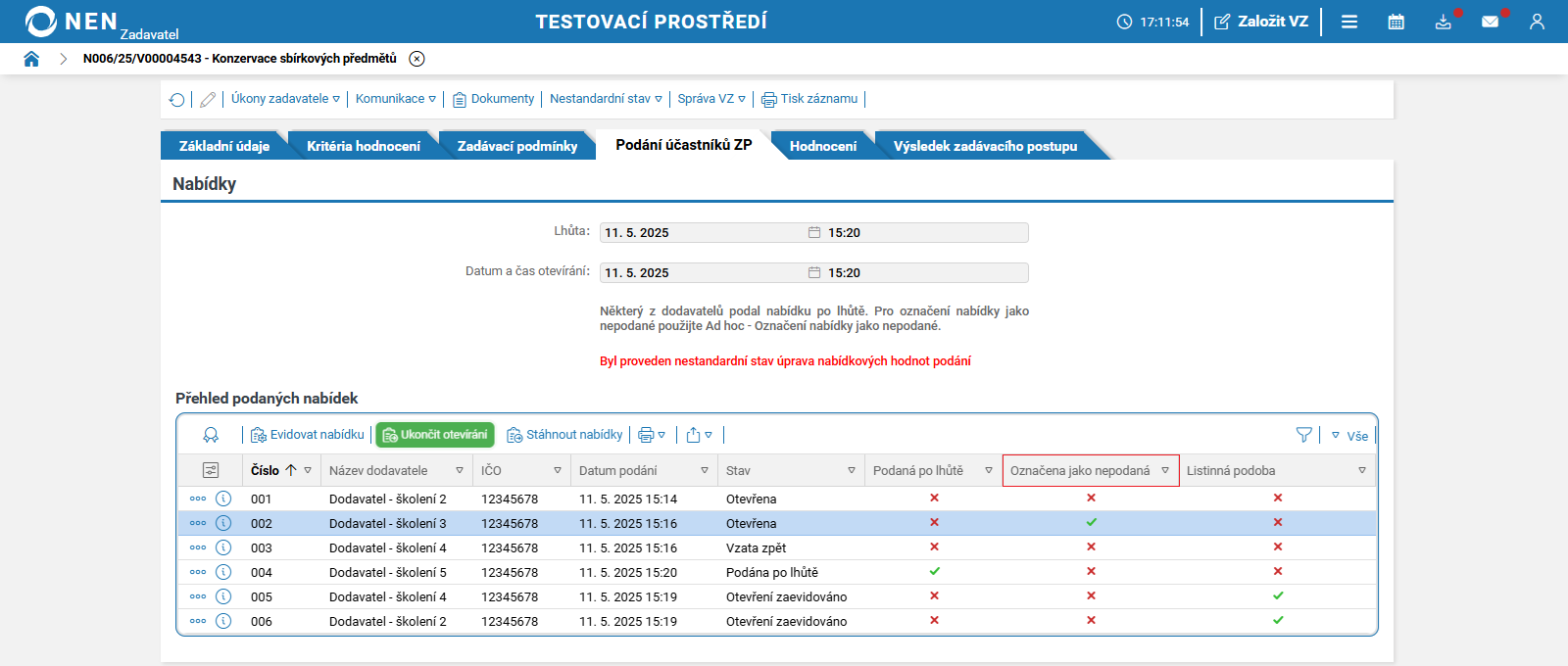Open calendar picker for Lhůta date
This screenshot has height=666, width=1568.
tap(814, 232)
